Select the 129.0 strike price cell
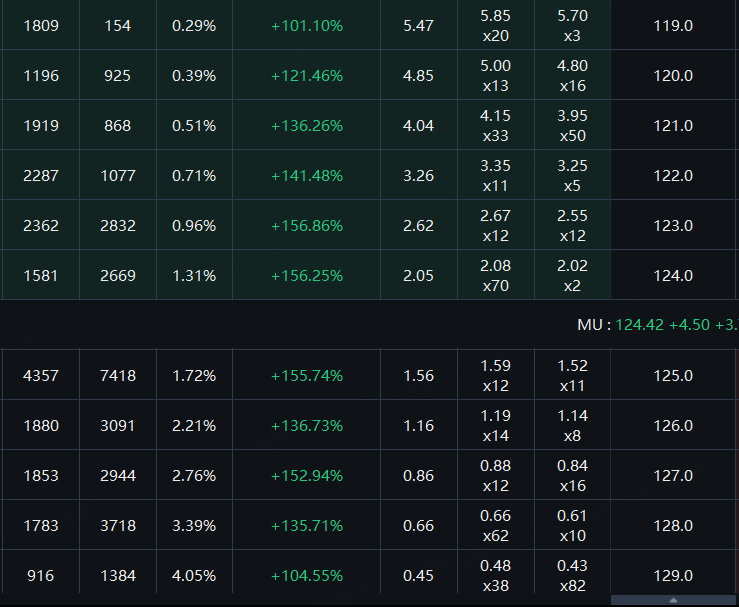The height and width of the screenshot is (607, 739). pyautogui.click(x=673, y=576)
